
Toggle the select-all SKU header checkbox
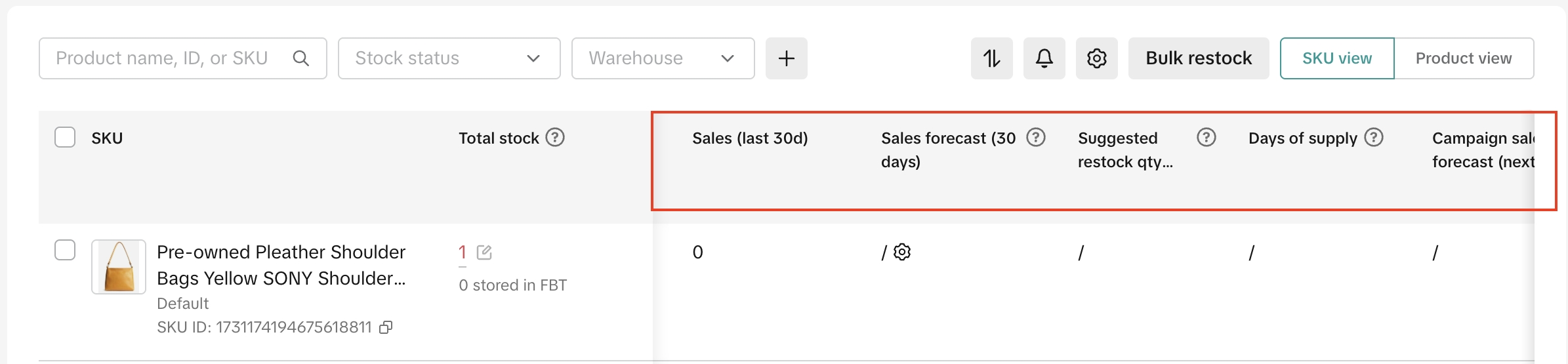pos(65,138)
